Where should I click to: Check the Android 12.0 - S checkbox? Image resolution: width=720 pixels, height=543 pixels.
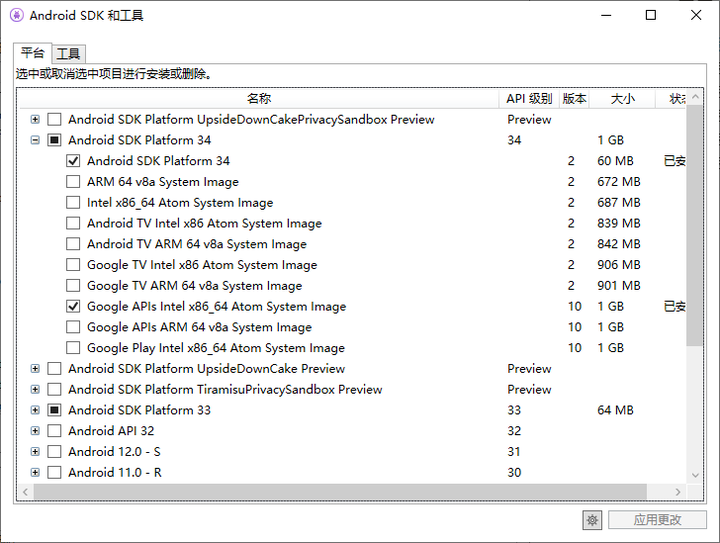54,452
